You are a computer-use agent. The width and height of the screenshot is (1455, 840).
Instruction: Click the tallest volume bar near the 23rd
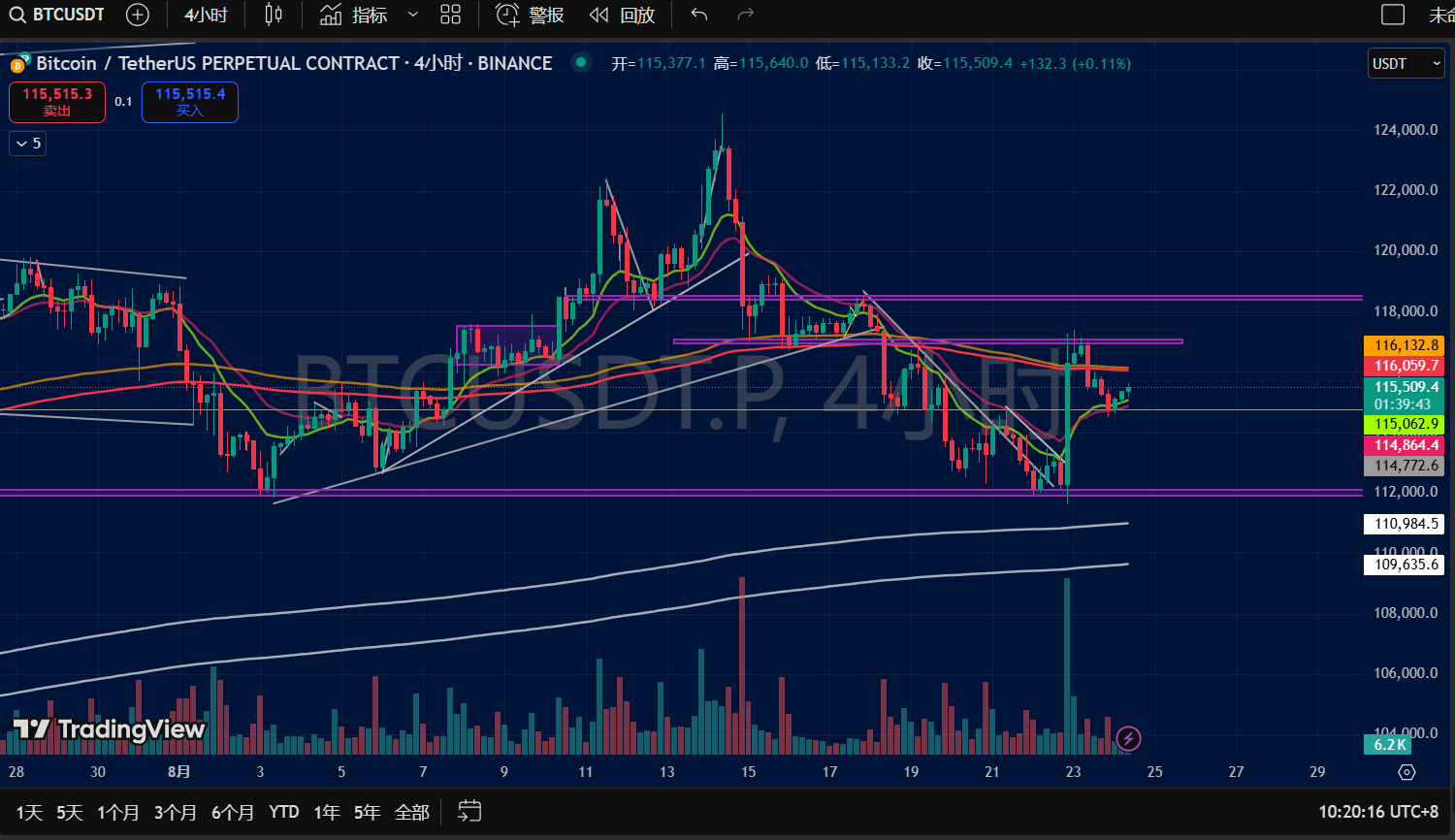click(x=1067, y=666)
